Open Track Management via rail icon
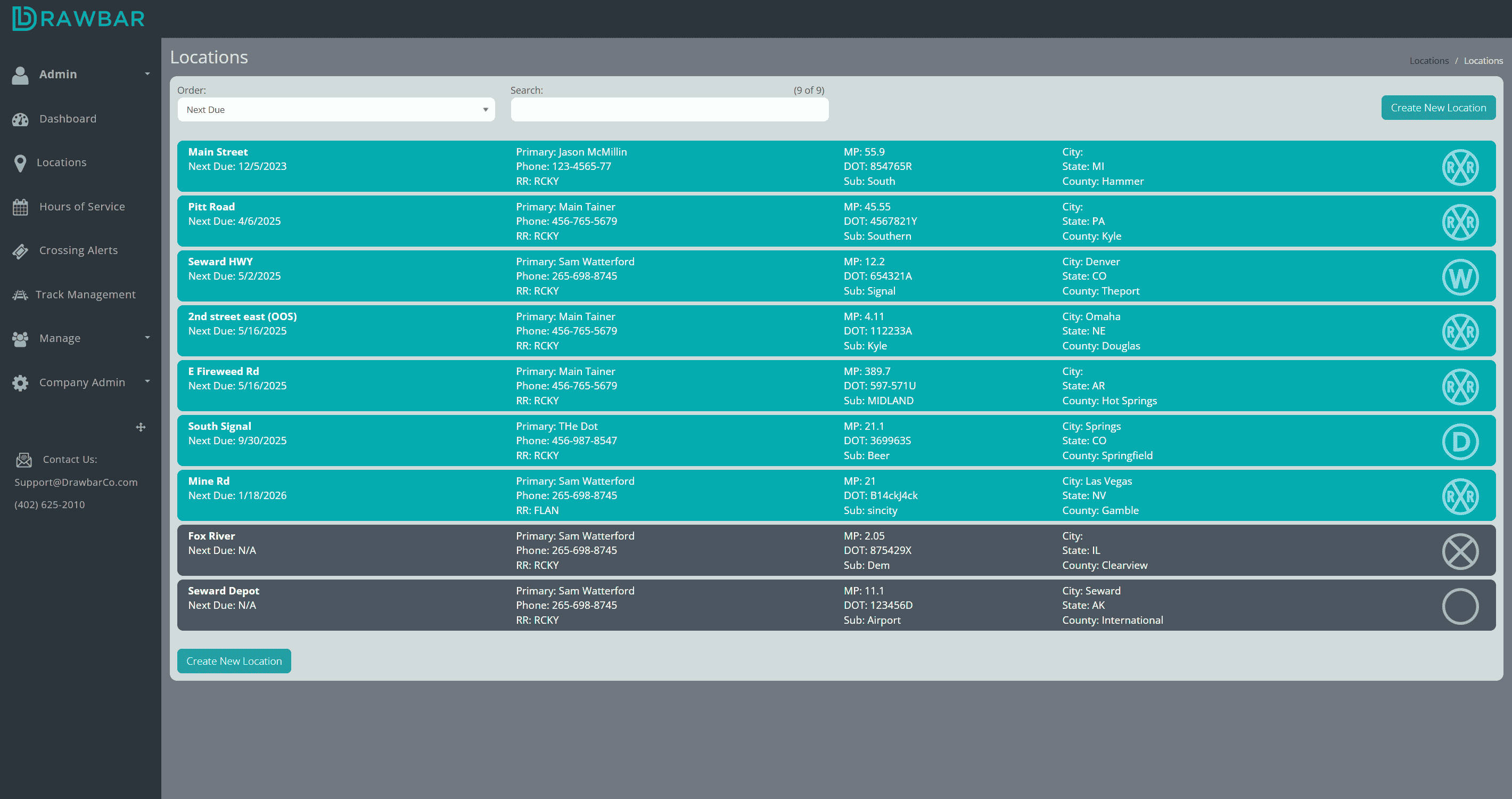Viewport: 1512px width, 799px height. (21, 295)
